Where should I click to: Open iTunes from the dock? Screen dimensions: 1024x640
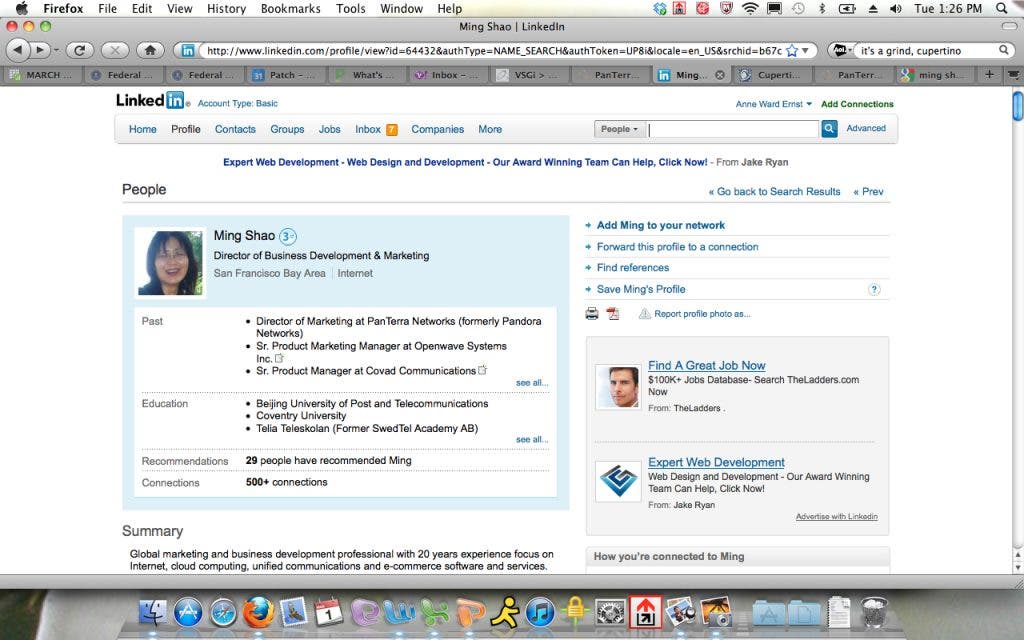(x=540, y=613)
